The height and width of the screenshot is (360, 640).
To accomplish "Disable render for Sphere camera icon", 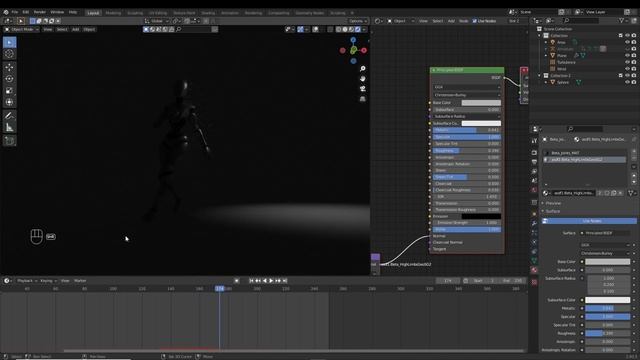I will pyautogui.click(x=634, y=82).
